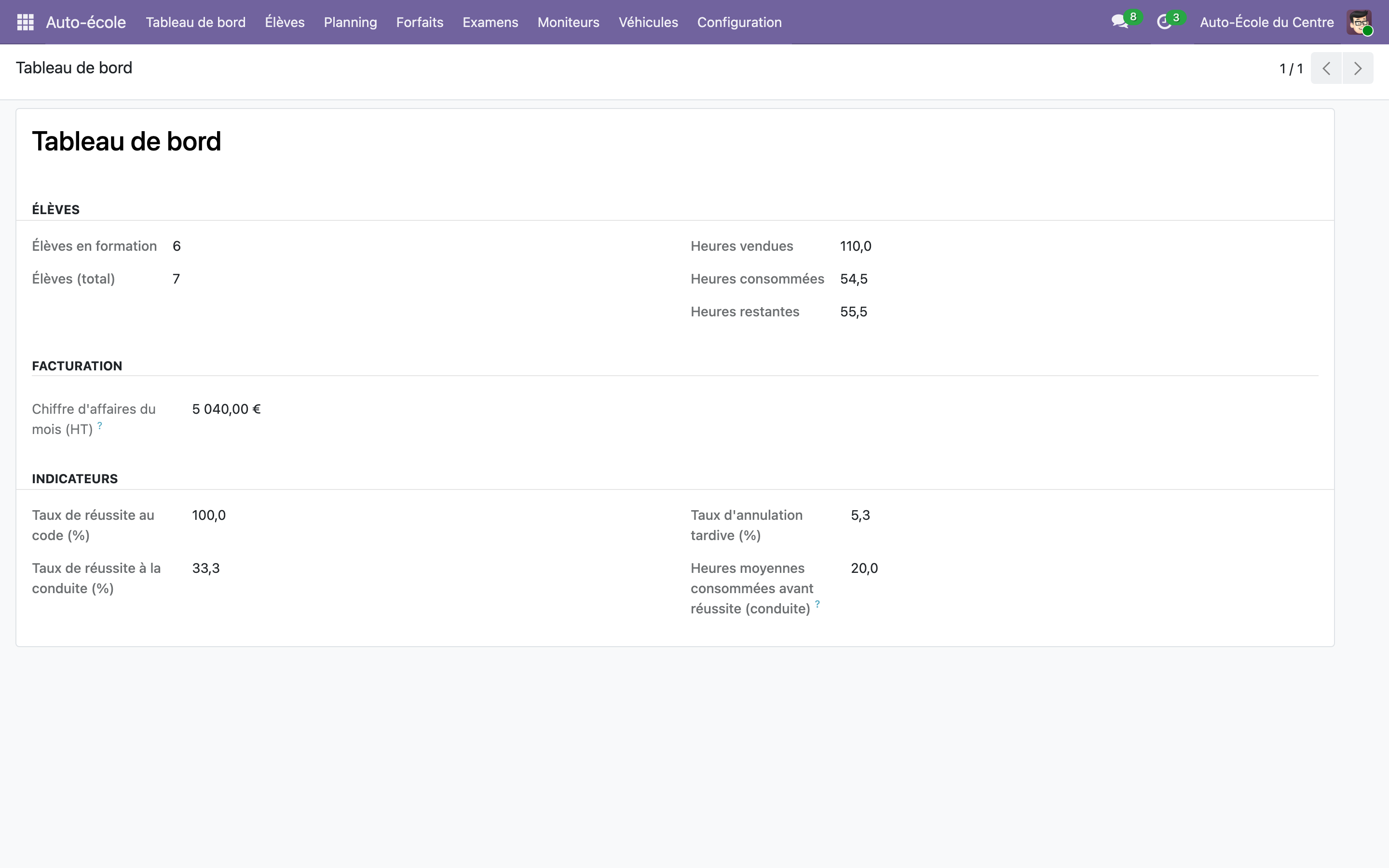Click the revenue value 5 040,00 €
This screenshot has width=1389, height=868.
click(226, 409)
